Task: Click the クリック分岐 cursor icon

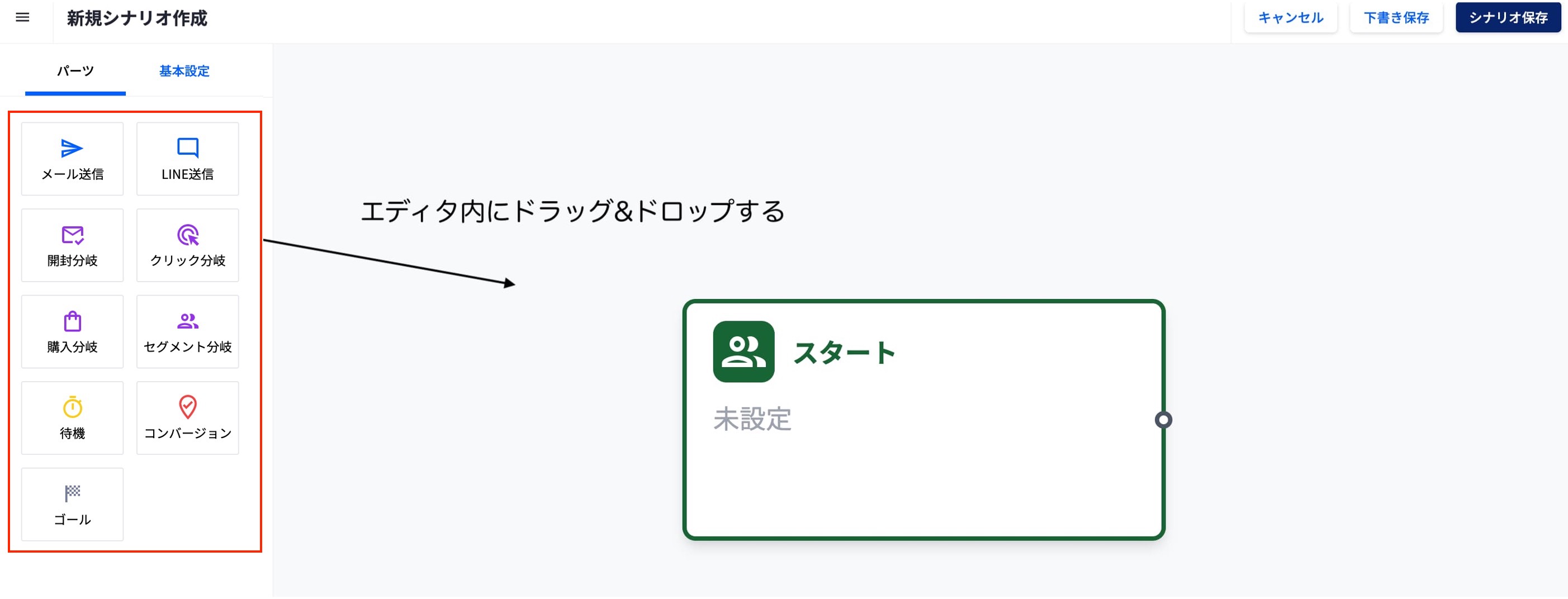Action: (x=187, y=235)
